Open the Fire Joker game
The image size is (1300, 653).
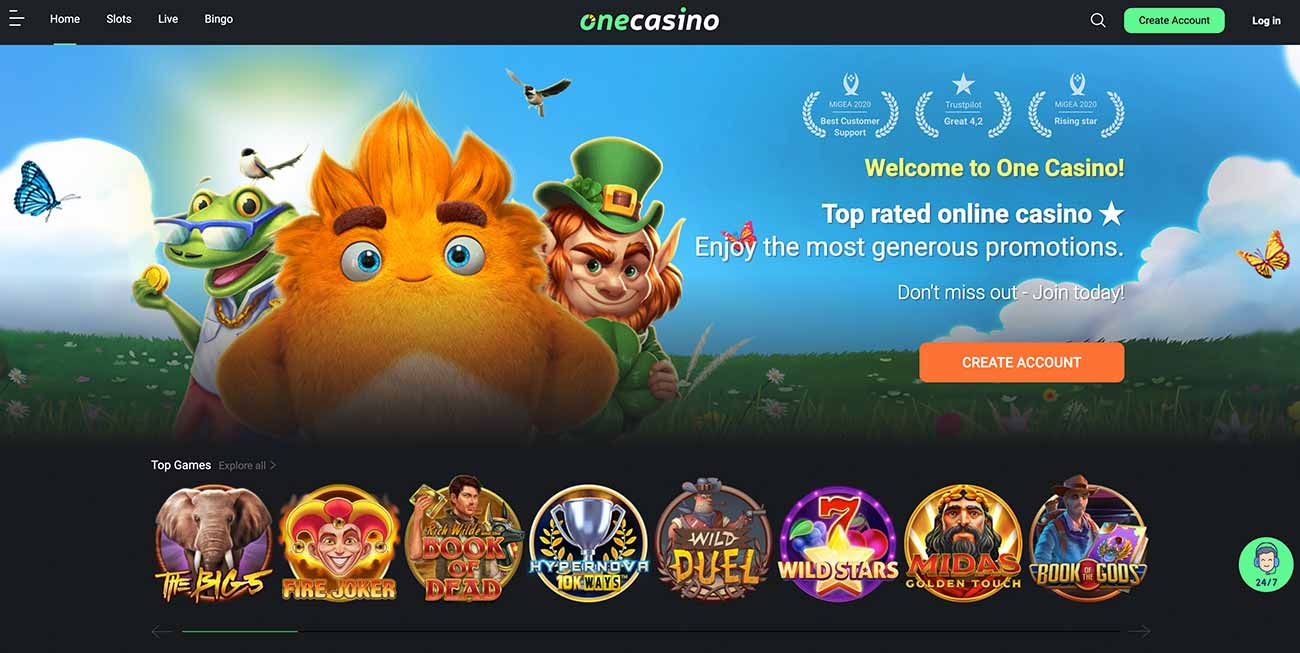pyautogui.click(x=339, y=544)
